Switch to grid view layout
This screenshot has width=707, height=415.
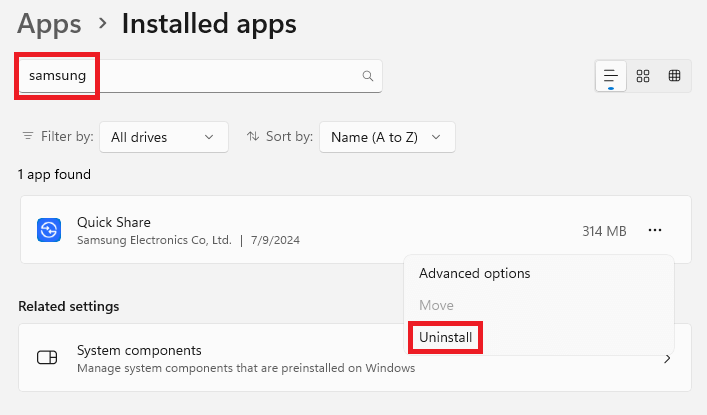point(643,76)
